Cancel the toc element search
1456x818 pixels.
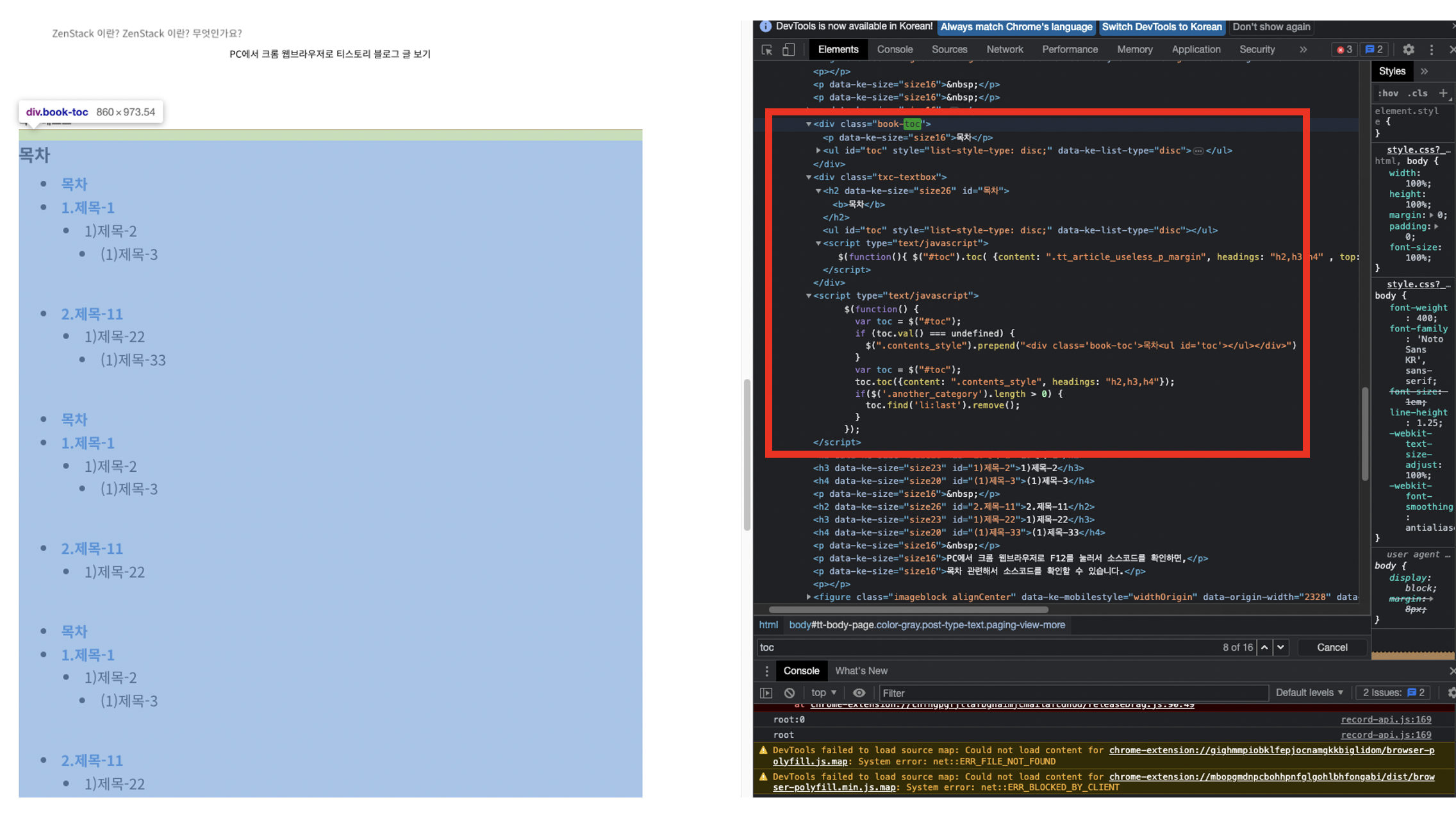coord(1332,647)
